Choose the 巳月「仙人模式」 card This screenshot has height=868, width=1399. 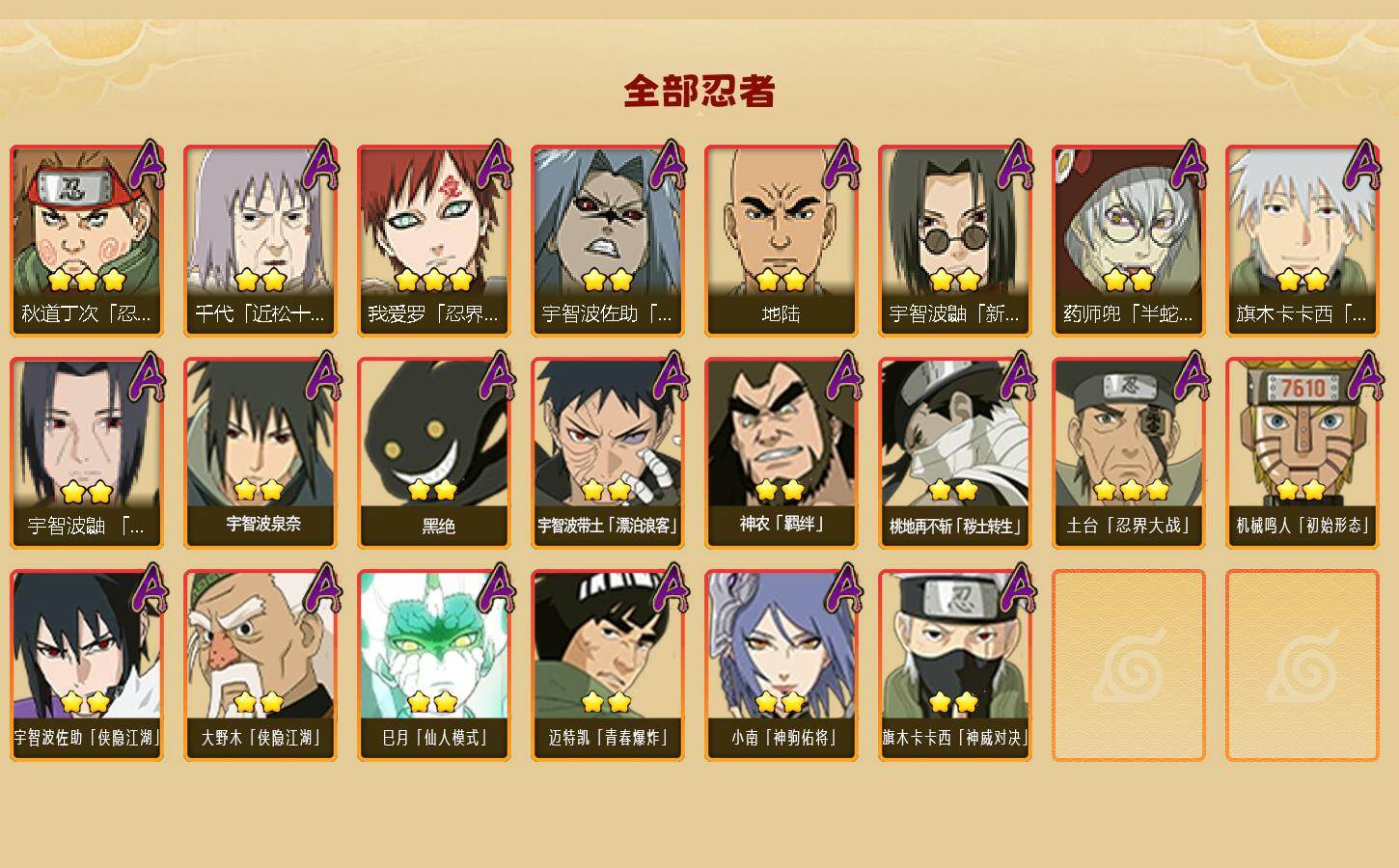[434, 665]
